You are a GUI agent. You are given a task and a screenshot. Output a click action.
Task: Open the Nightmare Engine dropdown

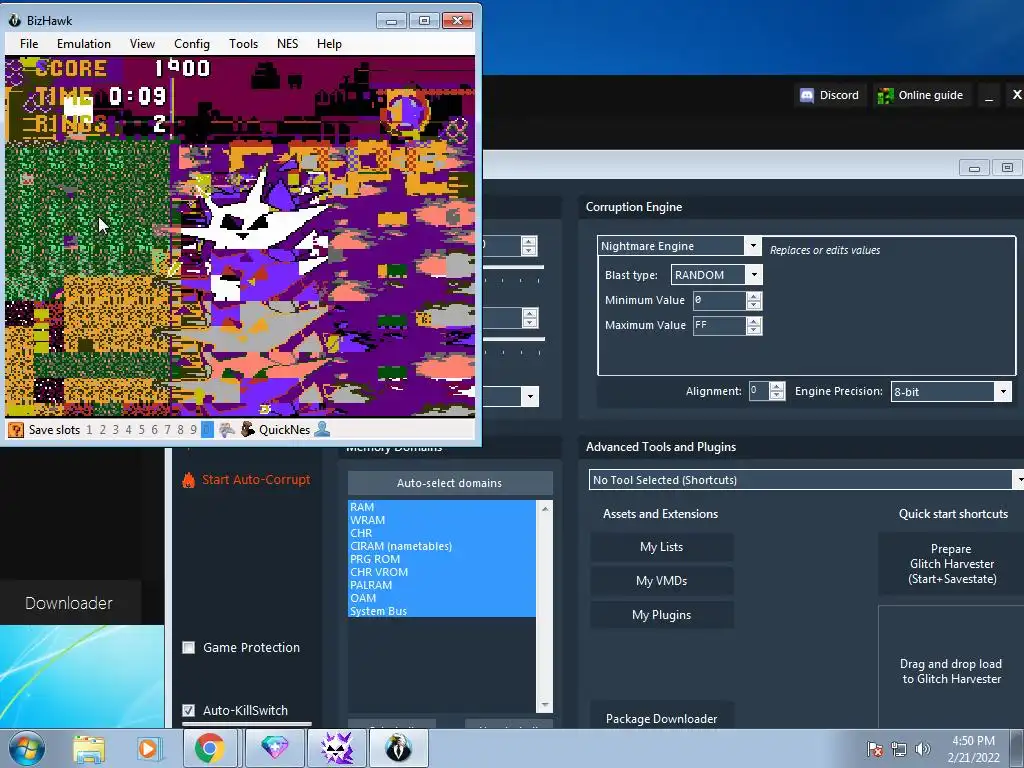[x=753, y=246]
